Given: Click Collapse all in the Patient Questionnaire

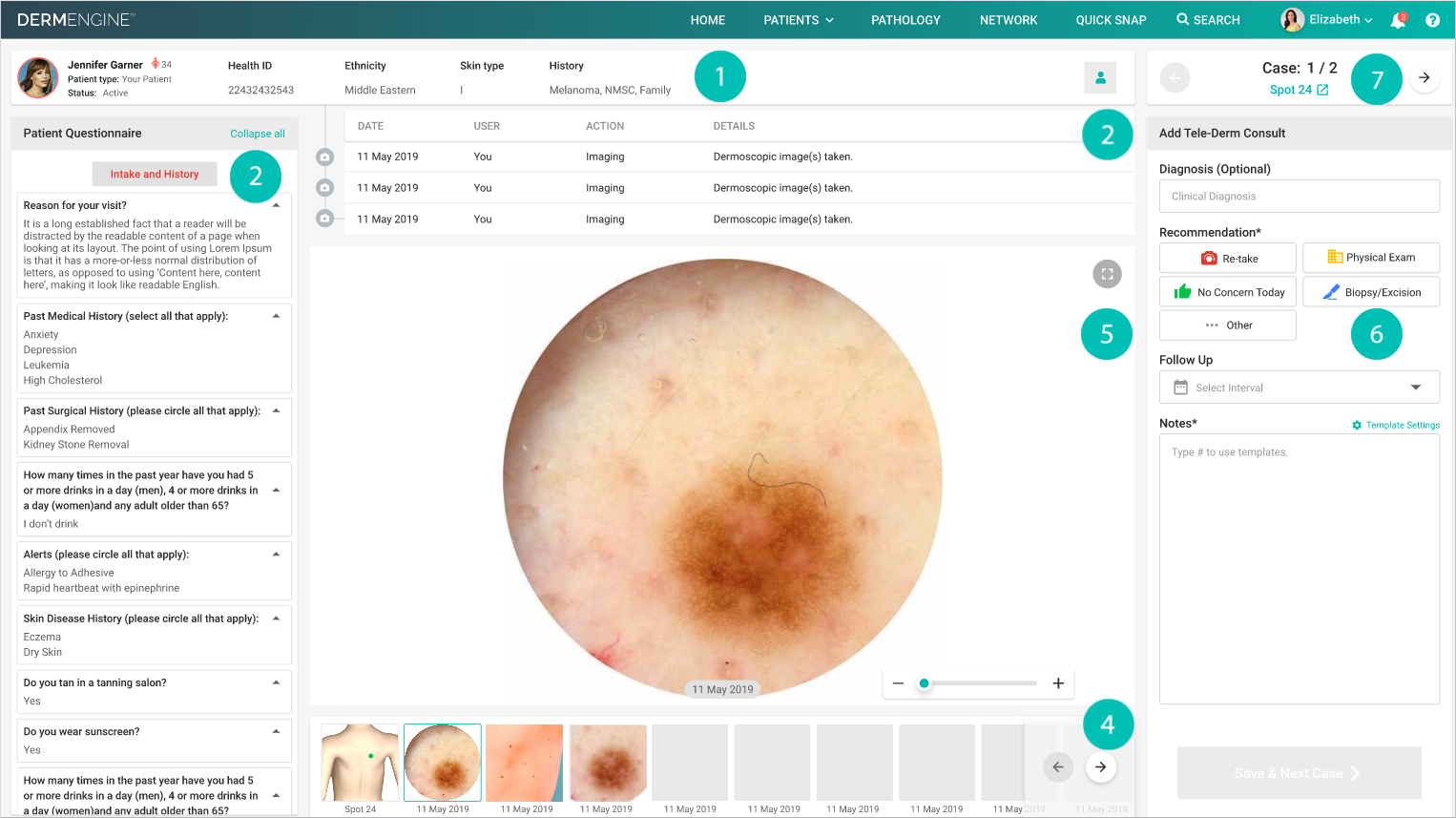Looking at the screenshot, I should pos(257,133).
